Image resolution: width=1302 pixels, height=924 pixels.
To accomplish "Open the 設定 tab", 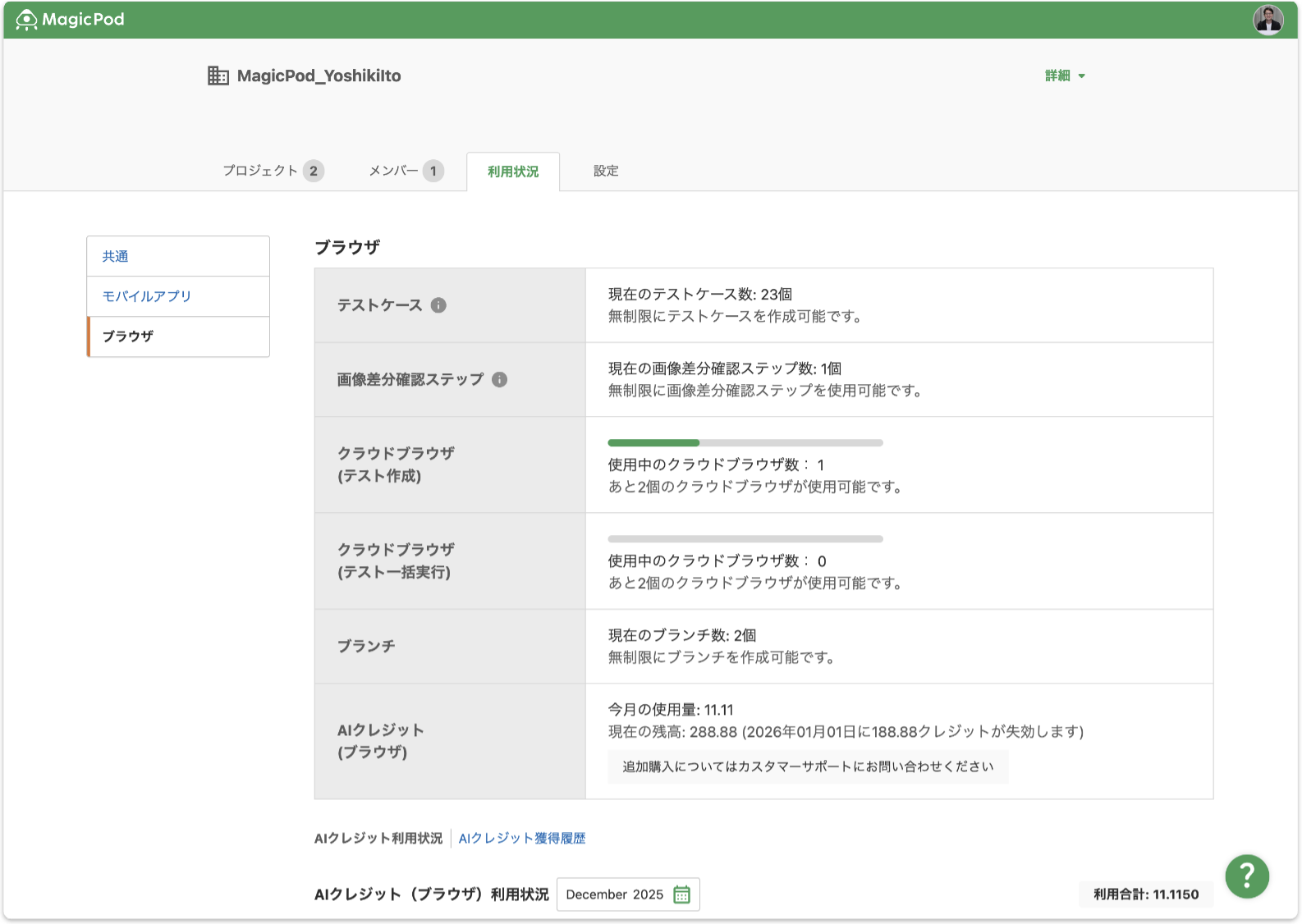I will click(x=606, y=171).
